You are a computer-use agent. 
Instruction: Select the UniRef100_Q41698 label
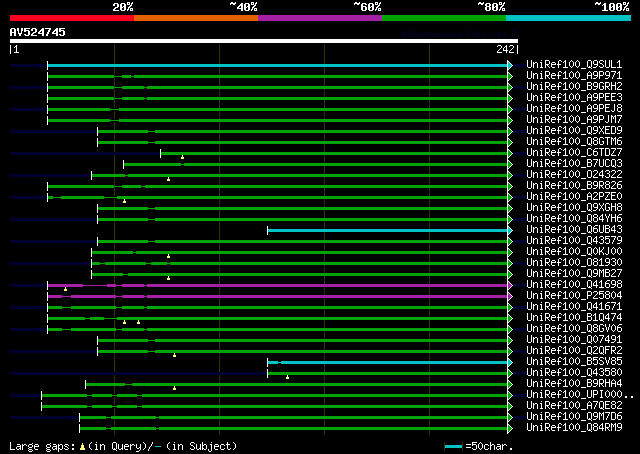[574, 285]
